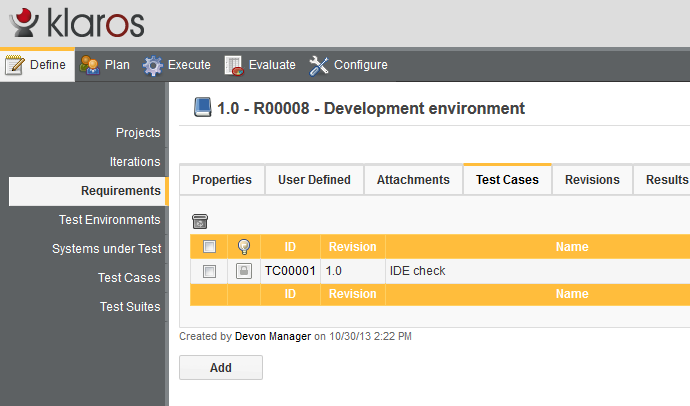The image size is (690, 406).
Task: Click the blue book requirement icon
Action: click(x=202, y=107)
